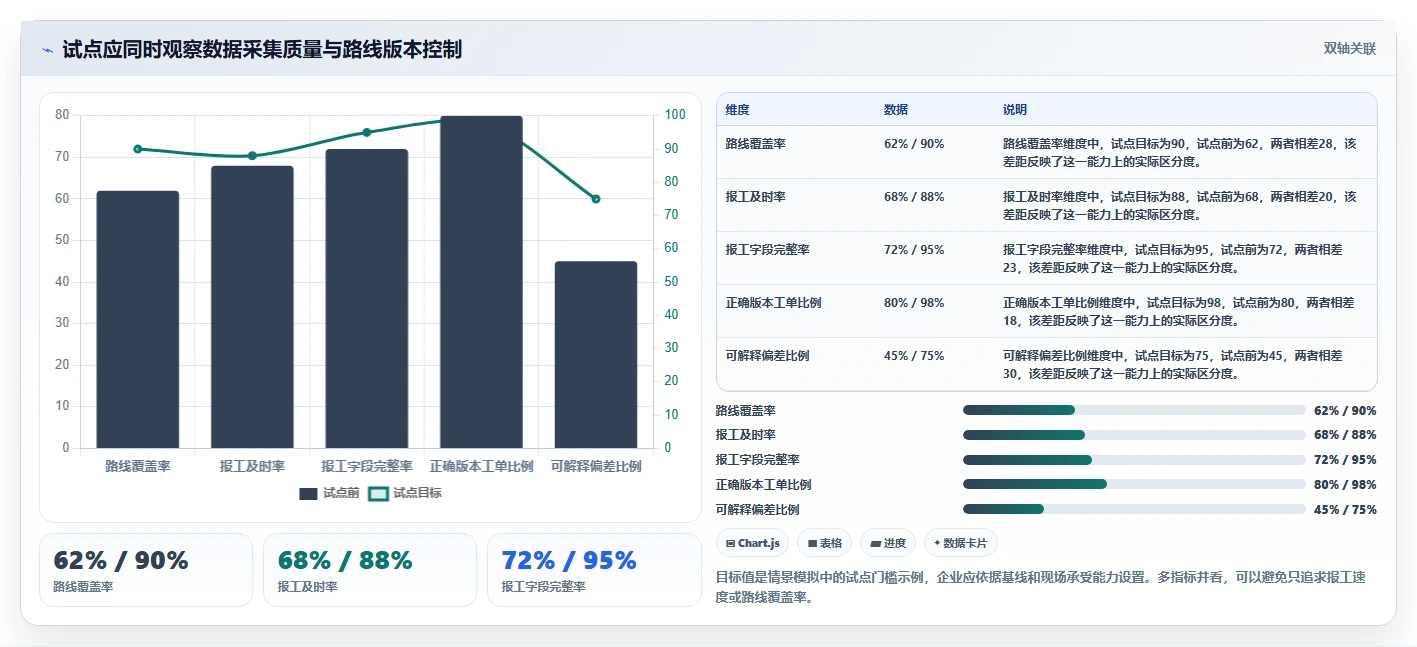Click the 68% / 88% table cell

pos(914,197)
